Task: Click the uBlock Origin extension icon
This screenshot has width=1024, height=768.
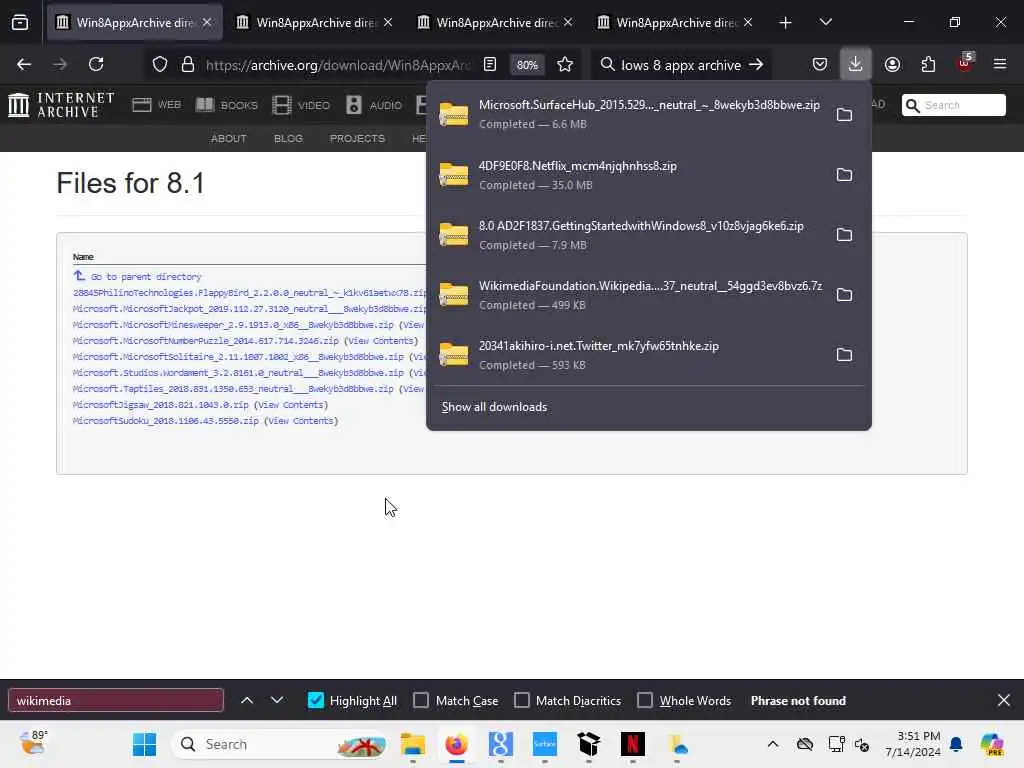Action: click(x=965, y=64)
